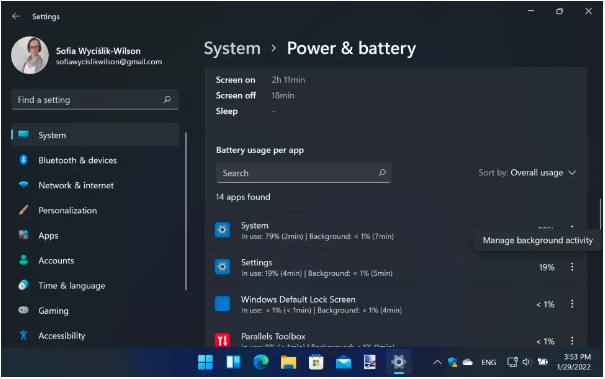Click the System app row icon
This screenshot has height=379, width=605.
[x=222, y=230]
